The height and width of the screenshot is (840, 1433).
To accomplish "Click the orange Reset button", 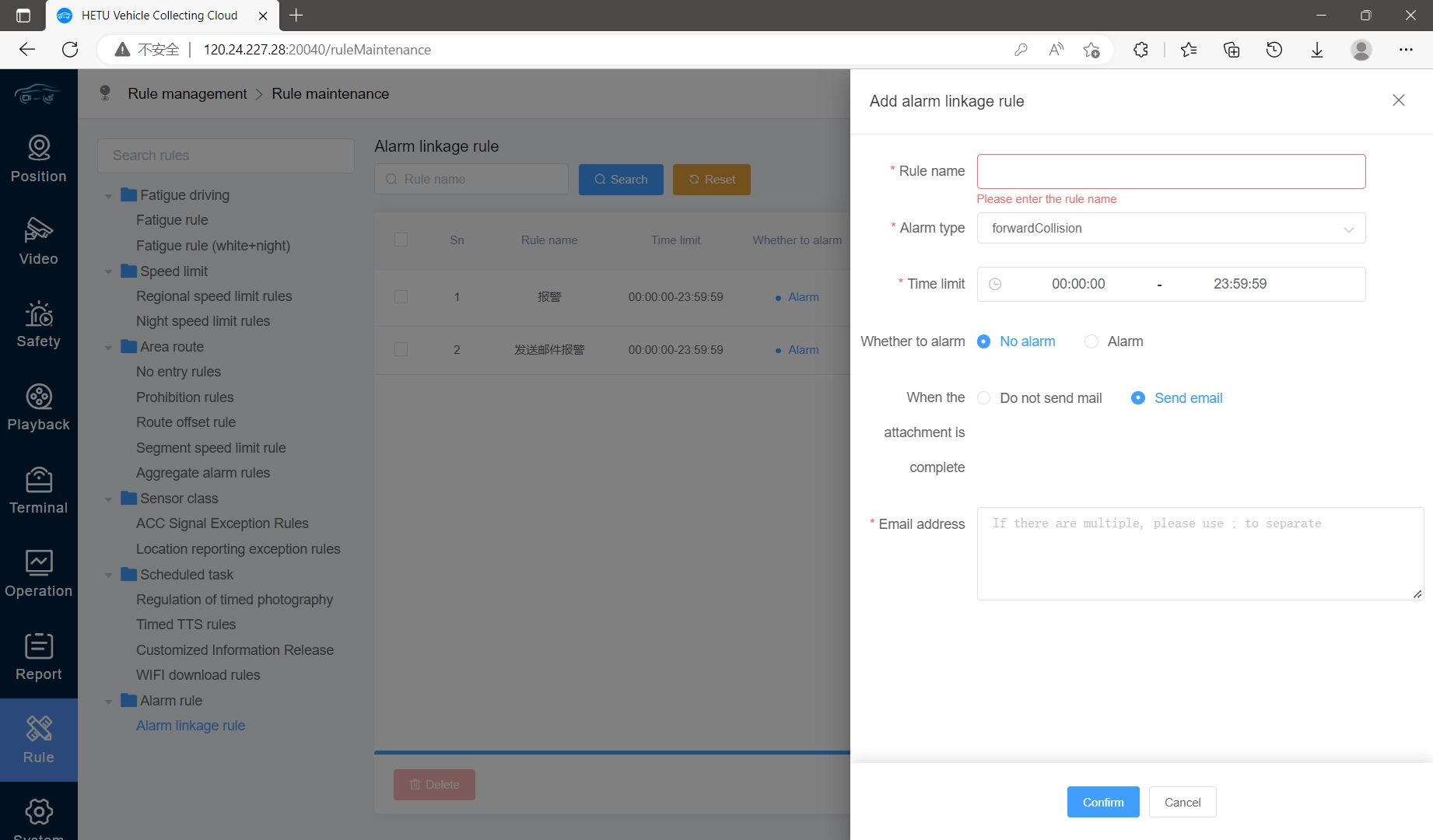I will (x=712, y=180).
